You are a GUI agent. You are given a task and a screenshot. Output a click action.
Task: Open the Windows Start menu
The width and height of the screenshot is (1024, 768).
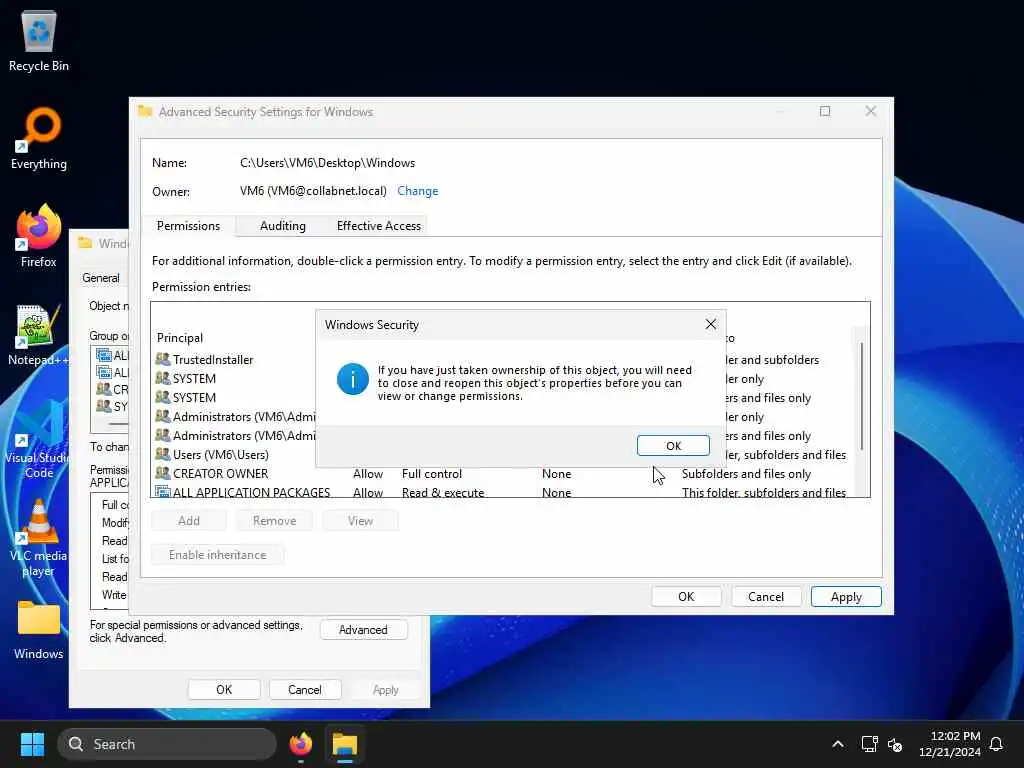tap(32, 744)
